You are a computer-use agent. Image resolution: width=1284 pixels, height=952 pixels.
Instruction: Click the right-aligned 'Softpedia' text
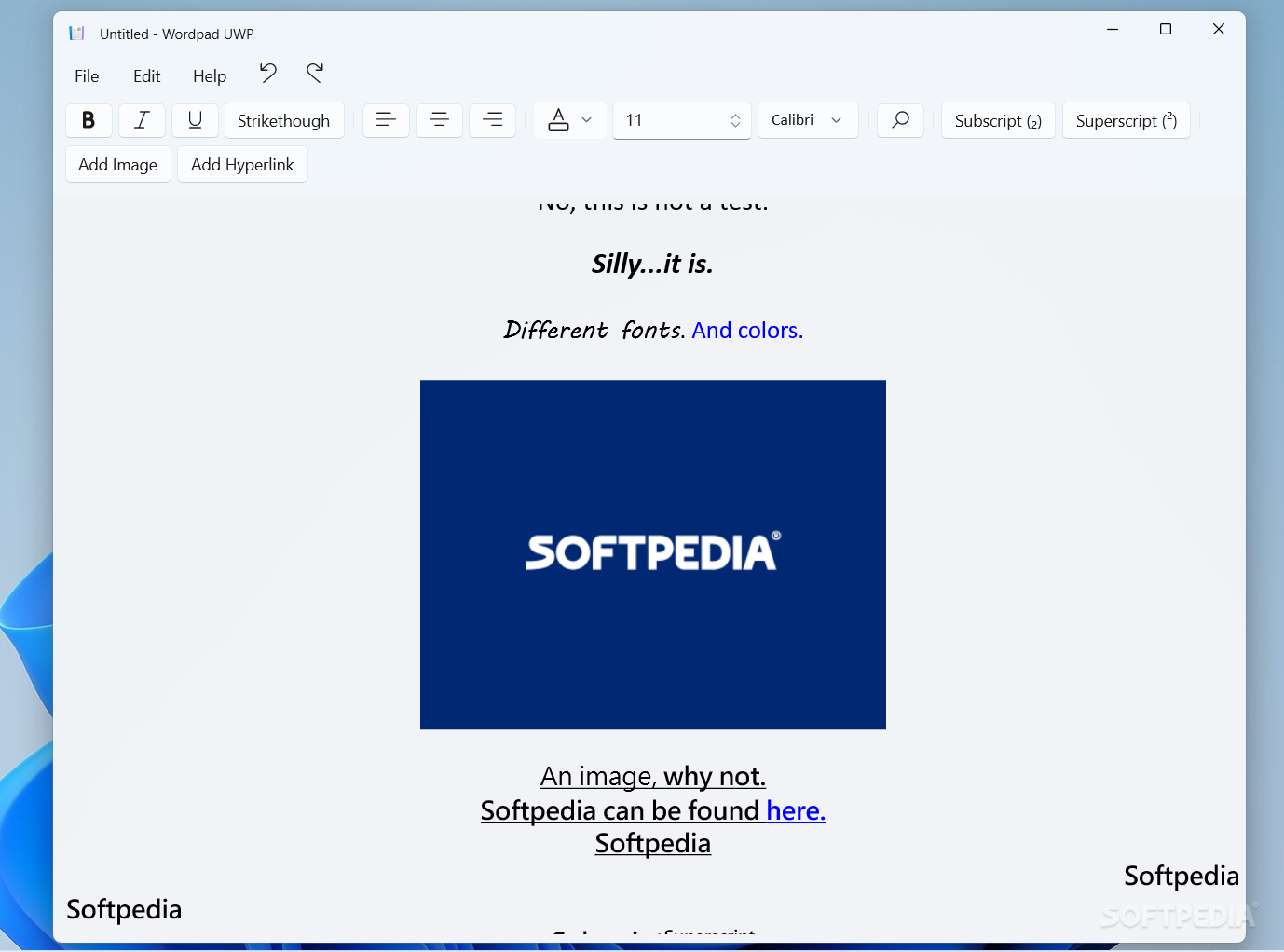point(1182,876)
